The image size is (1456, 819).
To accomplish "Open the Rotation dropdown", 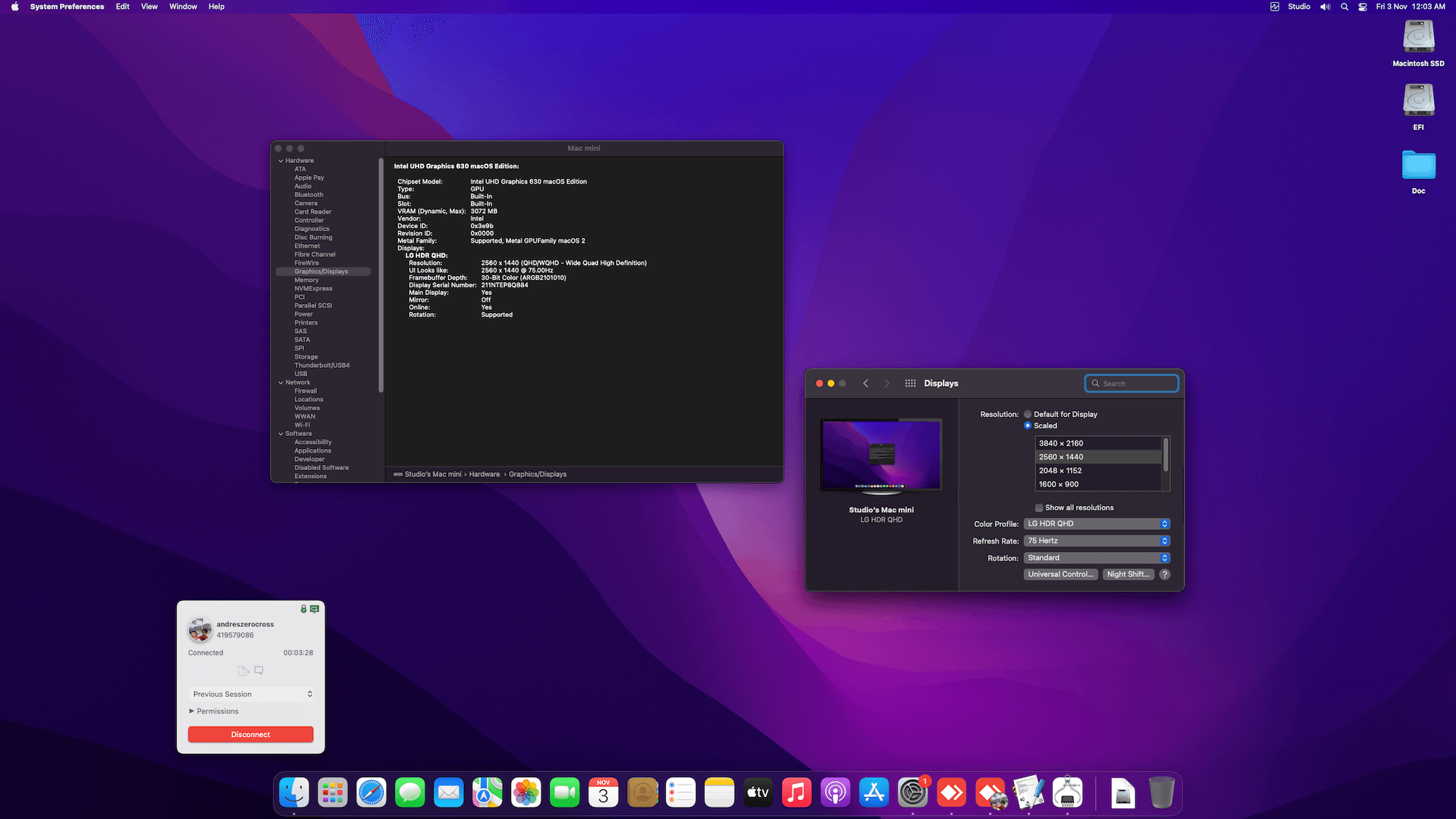I will (x=1097, y=558).
